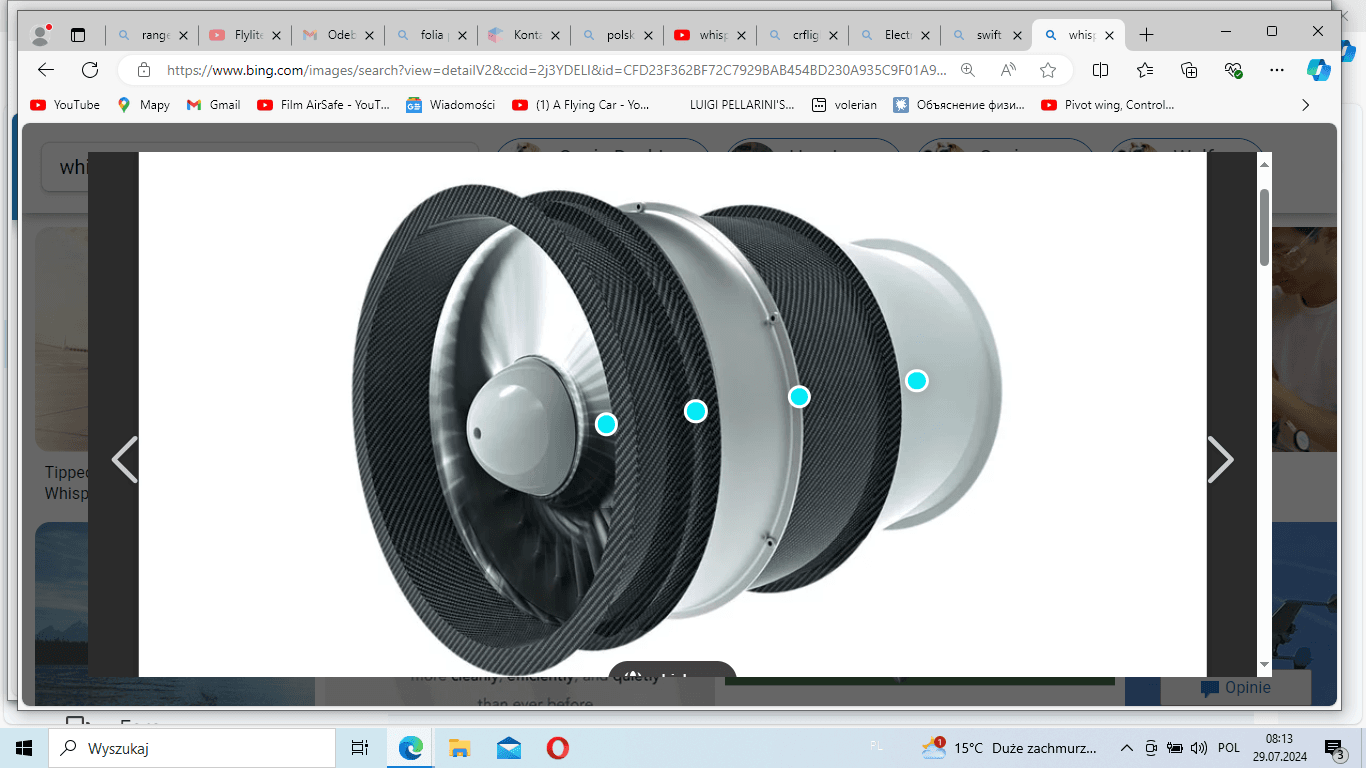1366x768 pixels.
Task: Click the Read aloud icon in address bar
Action: click(x=1008, y=70)
